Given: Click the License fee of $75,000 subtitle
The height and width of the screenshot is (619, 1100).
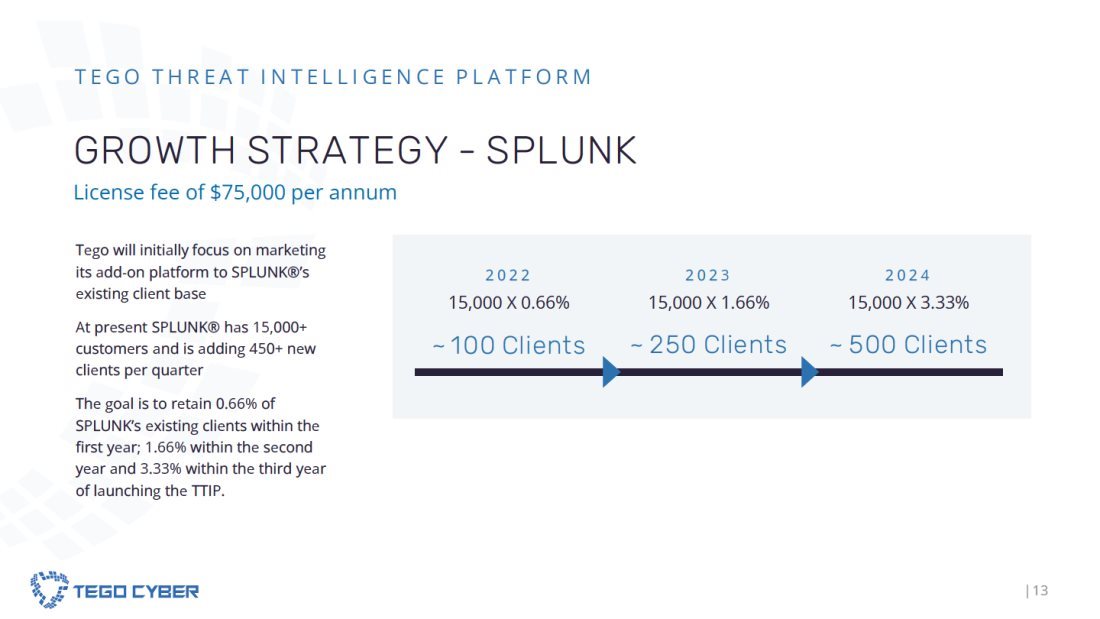Looking at the screenshot, I should point(235,192).
